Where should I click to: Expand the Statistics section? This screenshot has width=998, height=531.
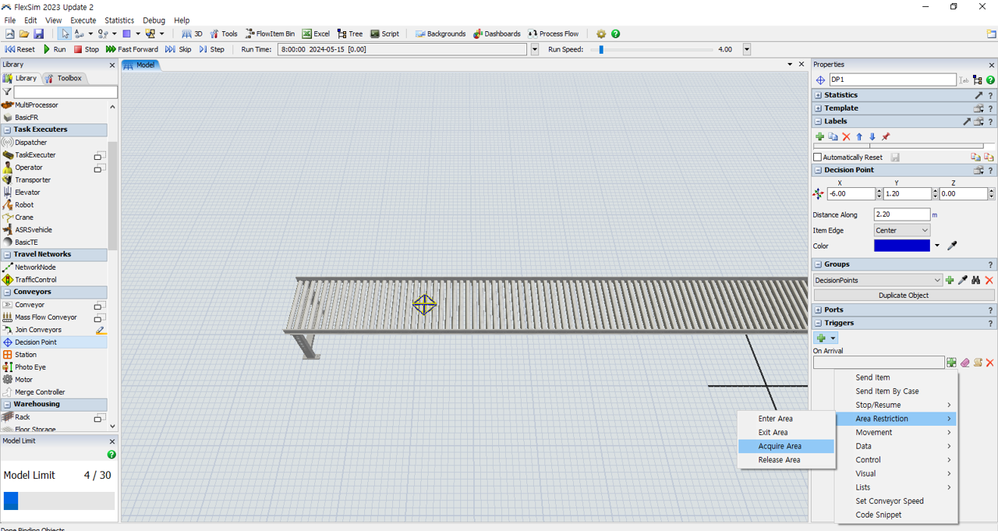(819, 95)
